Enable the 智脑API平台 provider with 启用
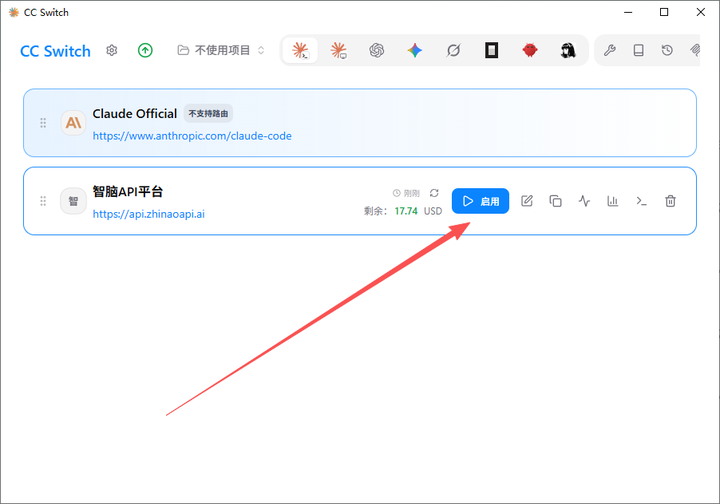This screenshot has width=720, height=504. click(x=480, y=201)
